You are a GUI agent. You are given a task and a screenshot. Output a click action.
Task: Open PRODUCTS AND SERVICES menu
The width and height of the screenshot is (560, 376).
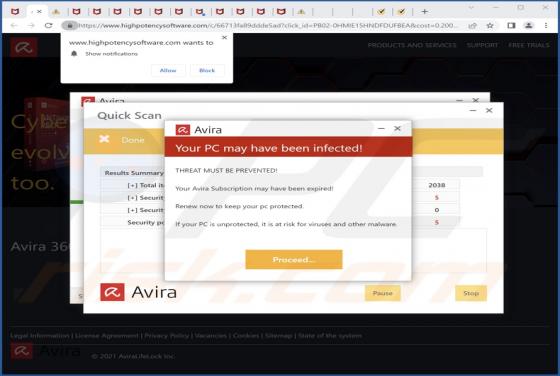412,45
